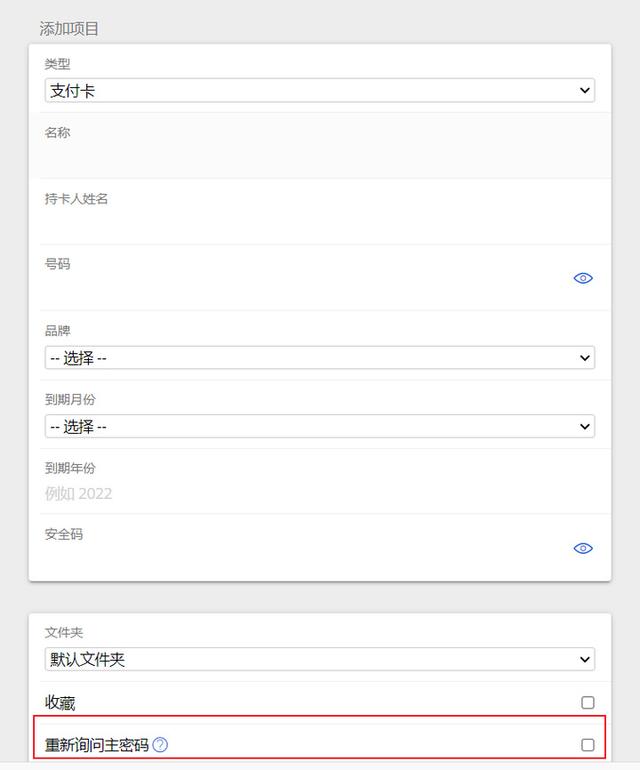Expand the 品牌 selection dropdown
This screenshot has height=770, width=640.
320,358
